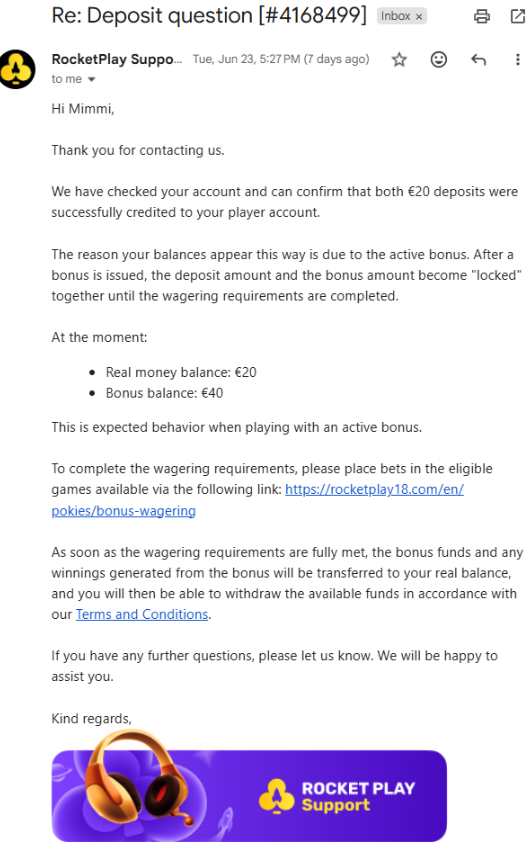The image size is (526, 842).
Task: Click the Inbox label tag
Action: click(x=396, y=16)
